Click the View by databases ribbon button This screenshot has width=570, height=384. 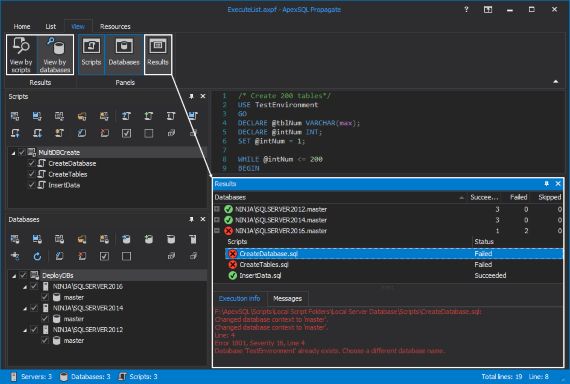55,55
